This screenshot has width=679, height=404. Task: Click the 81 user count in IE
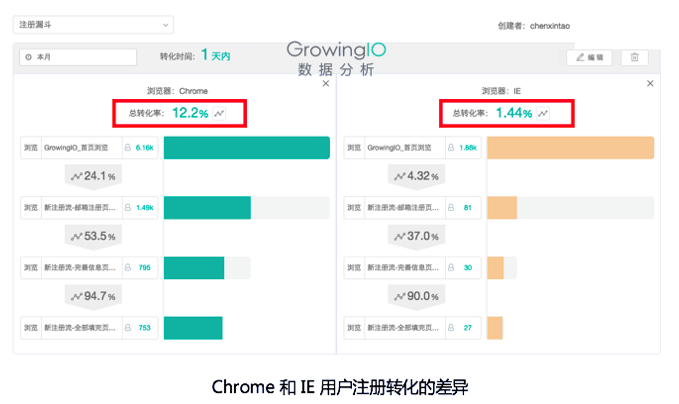(468, 207)
